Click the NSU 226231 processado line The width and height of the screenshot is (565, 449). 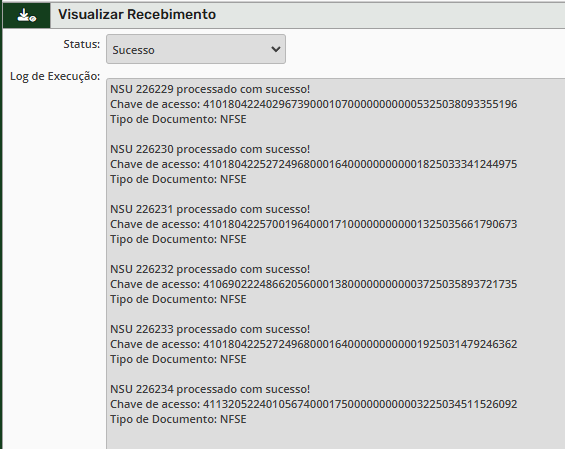(x=210, y=209)
